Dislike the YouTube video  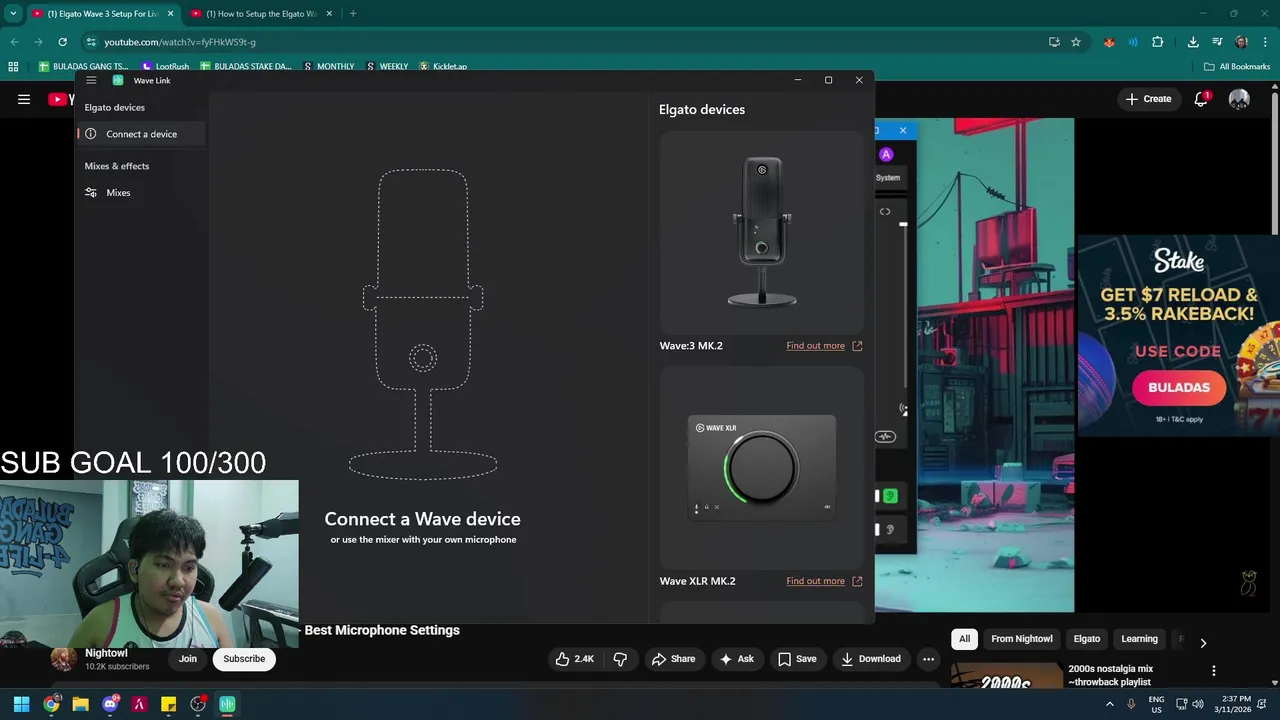620,659
